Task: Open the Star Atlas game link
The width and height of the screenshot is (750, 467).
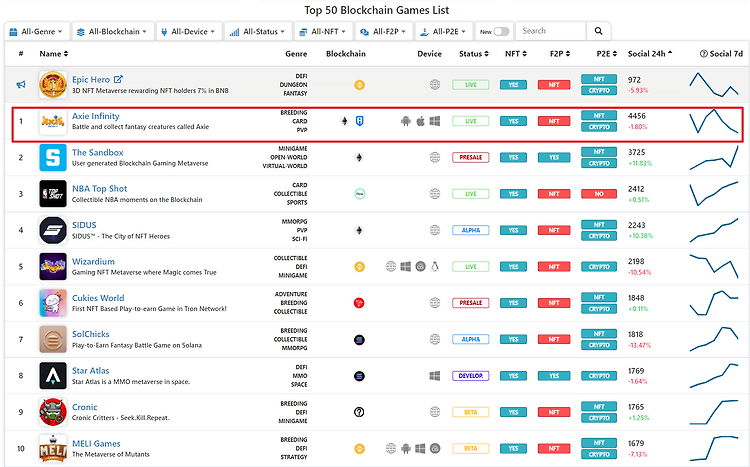Action: (90, 370)
